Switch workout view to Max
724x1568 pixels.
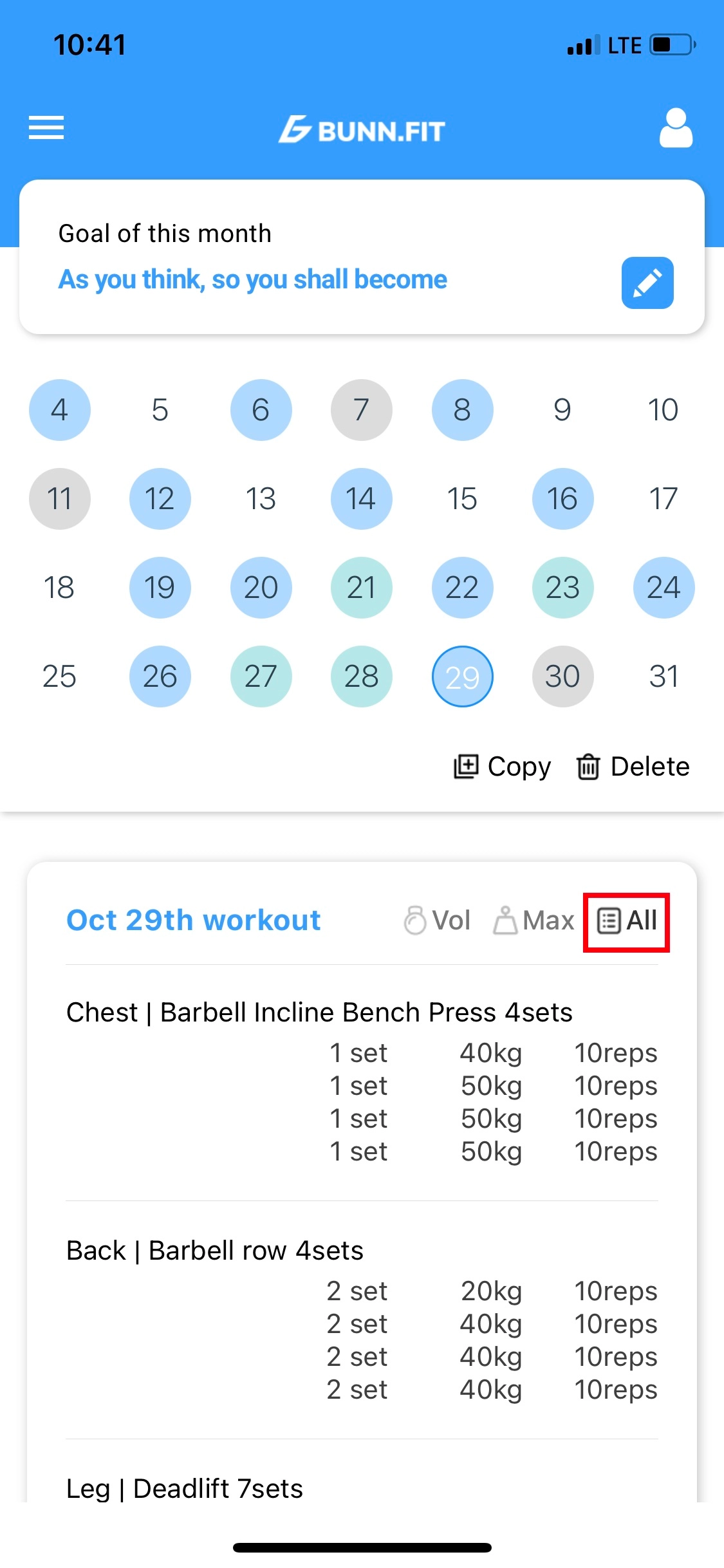(534, 920)
